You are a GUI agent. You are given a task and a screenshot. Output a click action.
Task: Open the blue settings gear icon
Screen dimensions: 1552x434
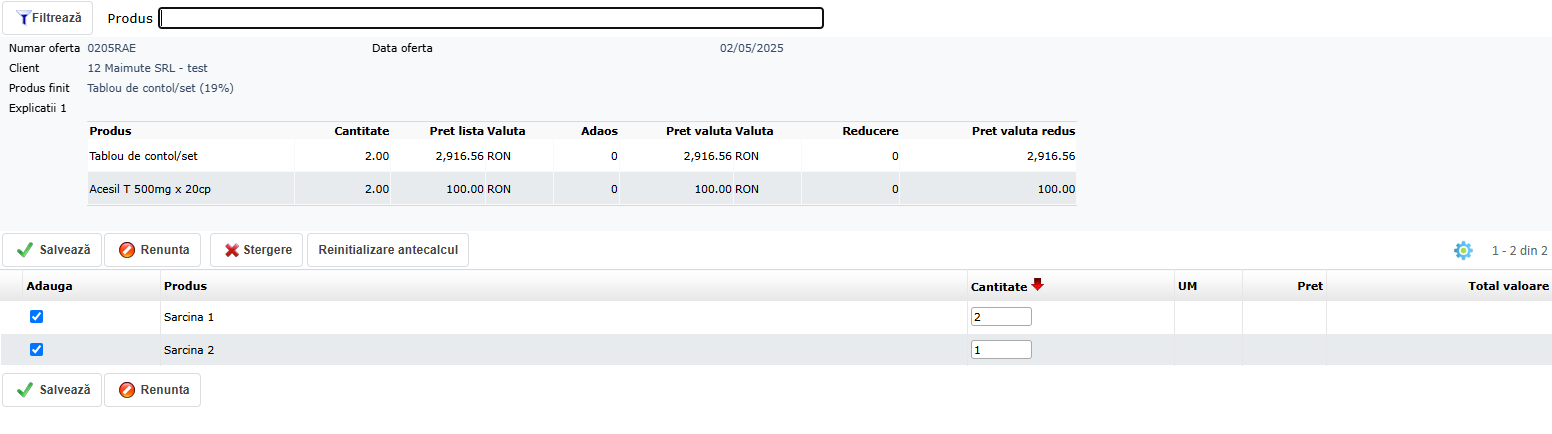[1463, 250]
